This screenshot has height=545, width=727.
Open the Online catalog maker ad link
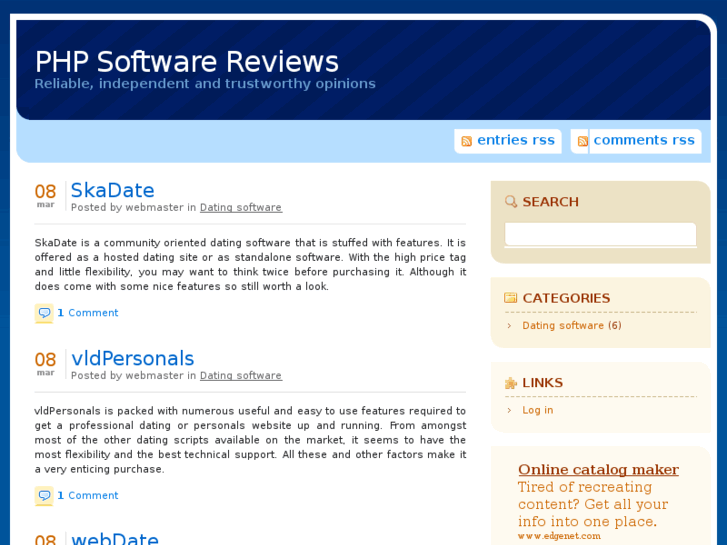click(599, 469)
